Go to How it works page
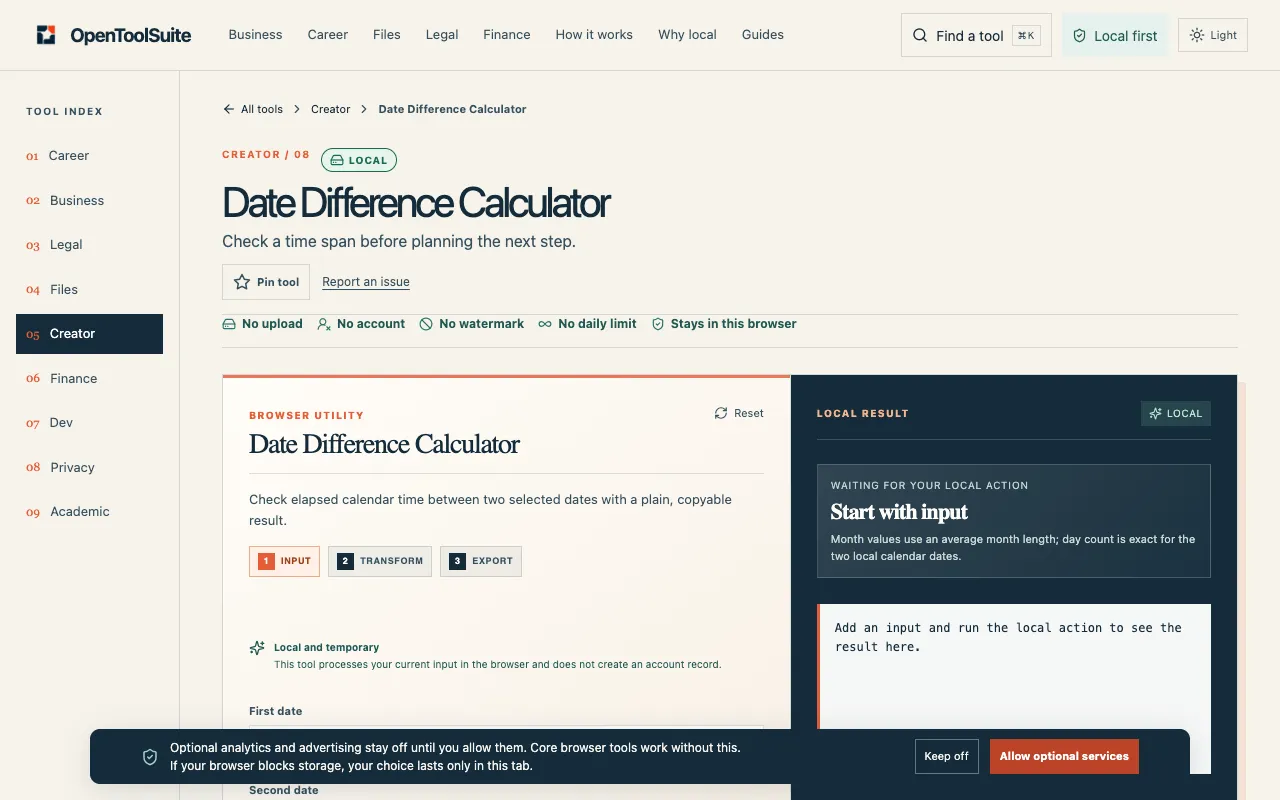The image size is (1280, 800). click(594, 35)
